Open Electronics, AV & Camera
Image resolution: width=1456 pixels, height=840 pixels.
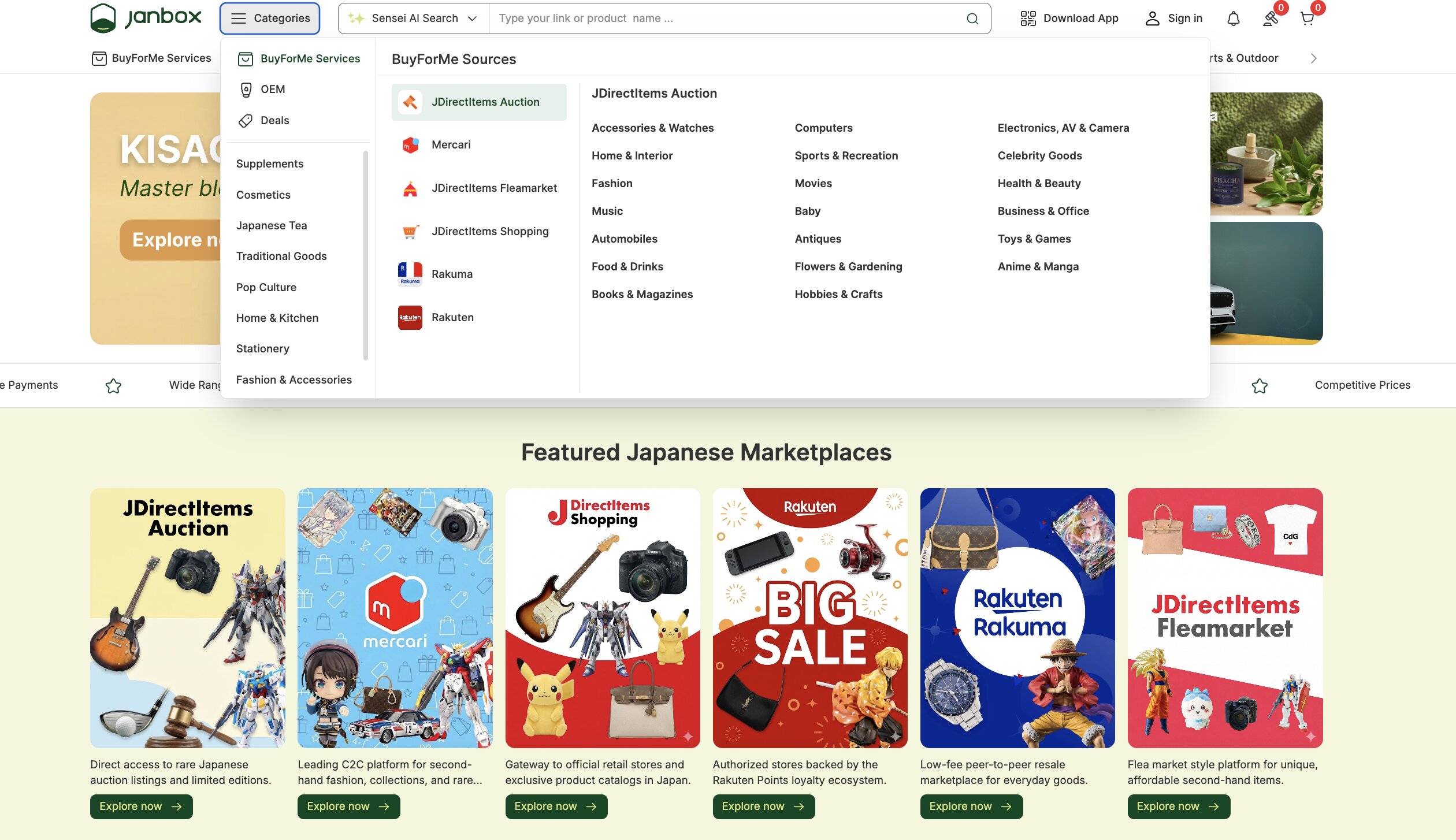point(1064,128)
